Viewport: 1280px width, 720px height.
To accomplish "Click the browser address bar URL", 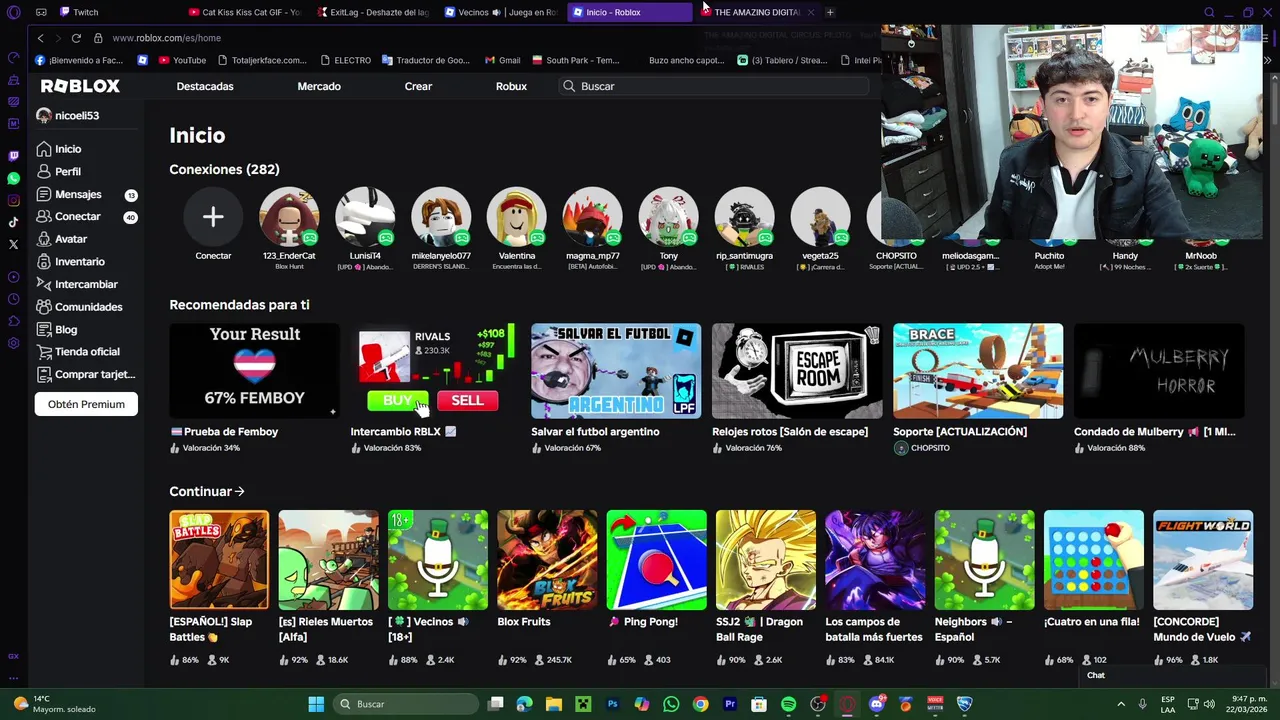I will click(166, 38).
